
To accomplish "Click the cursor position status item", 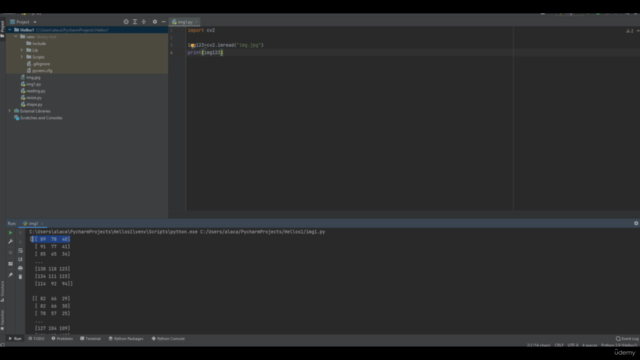I will (x=539, y=345).
